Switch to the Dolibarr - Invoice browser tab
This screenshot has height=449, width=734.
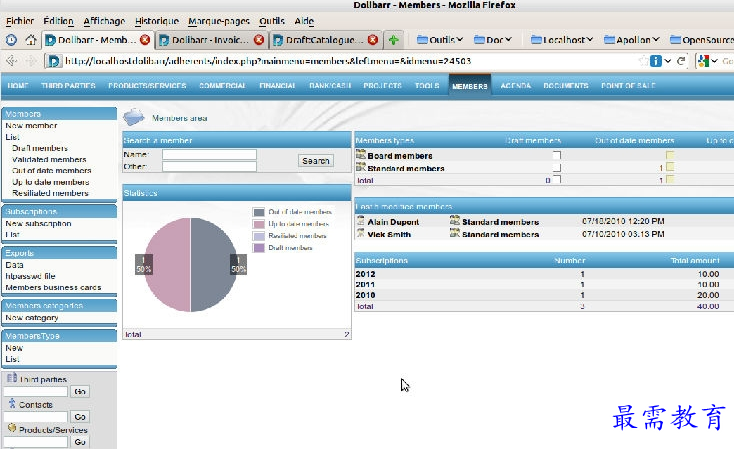point(210,40)
